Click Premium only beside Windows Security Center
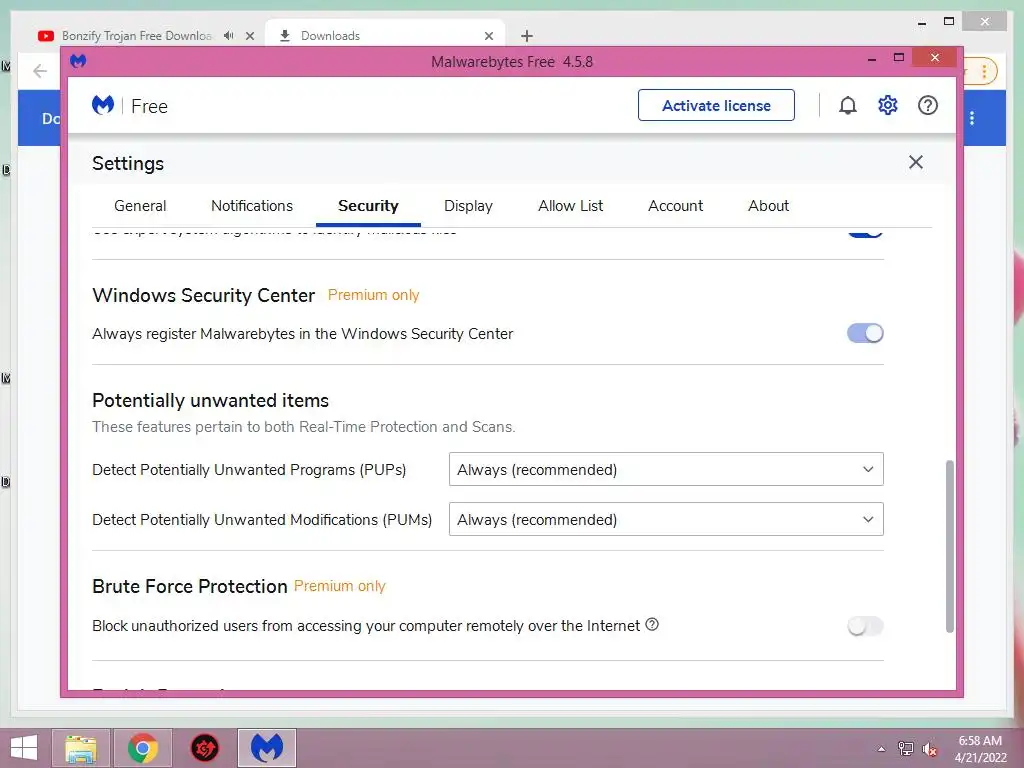The image size is (1024, 768). click(x=374, y=295)
